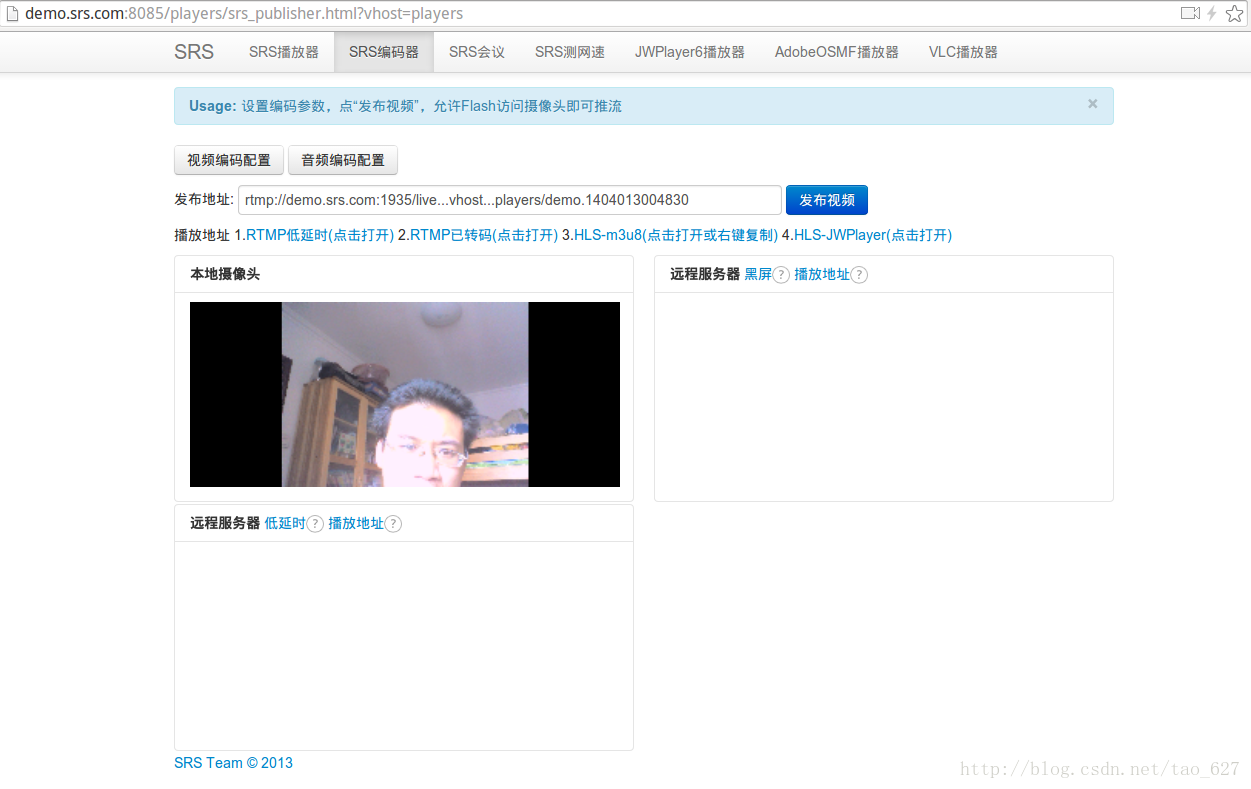Open help icon next to 低延时
The height and width of the screenshot is (789, 1251).
(x=315, y=524)
